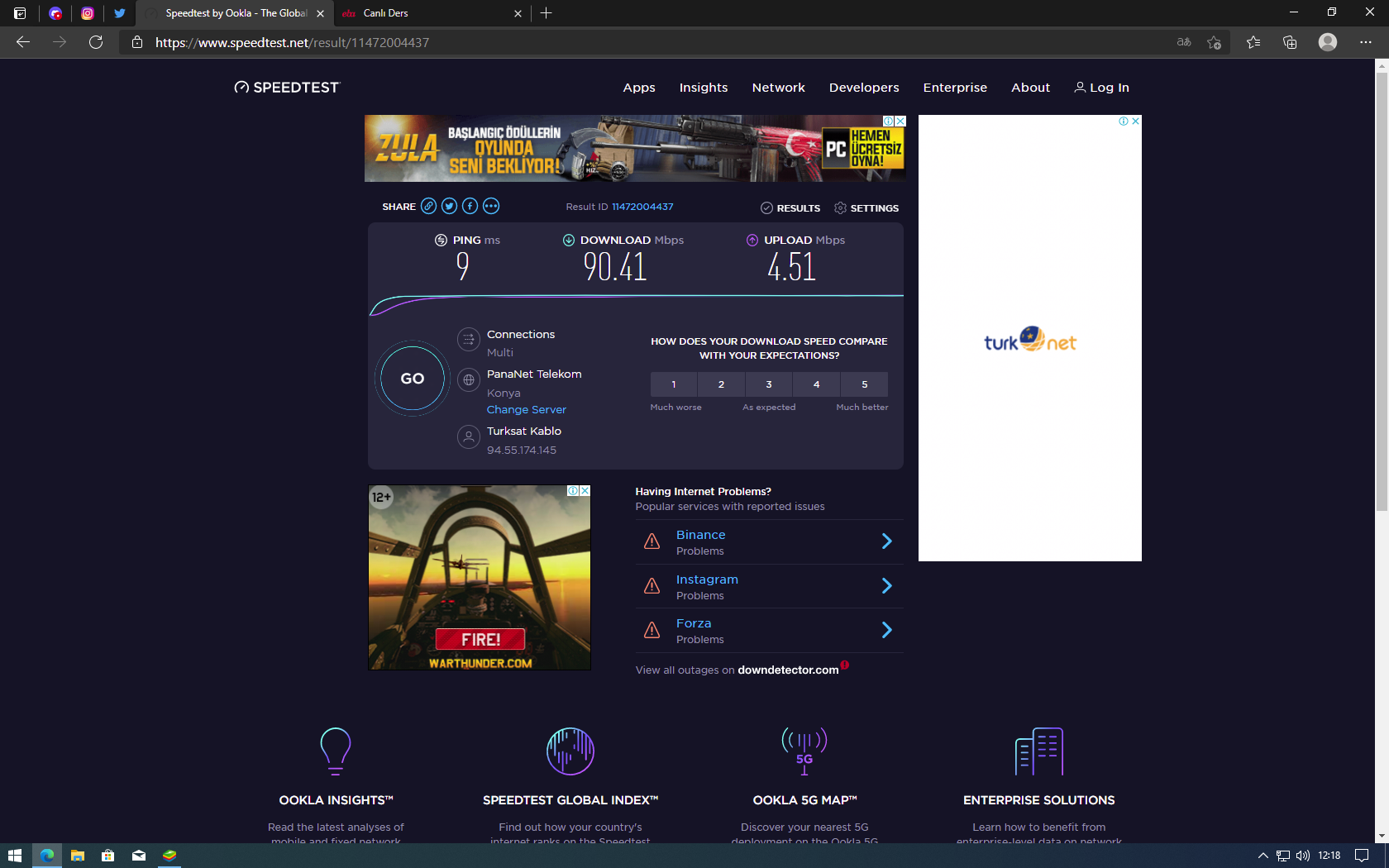
Task: Open Ookla Insights section
Action: click(x=336, y=800)
